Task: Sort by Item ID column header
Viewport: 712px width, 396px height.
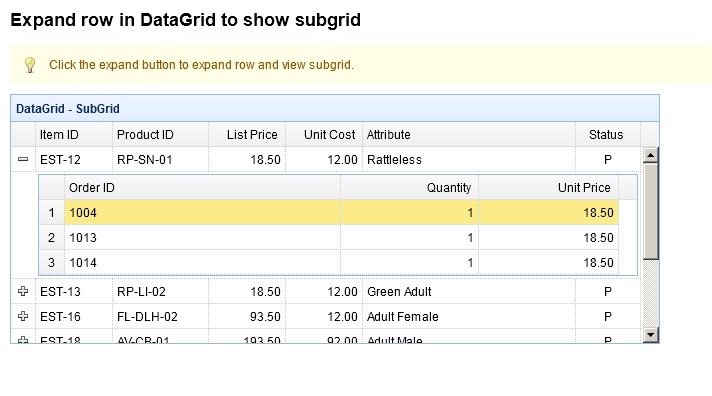Action: tap(74, 134)
